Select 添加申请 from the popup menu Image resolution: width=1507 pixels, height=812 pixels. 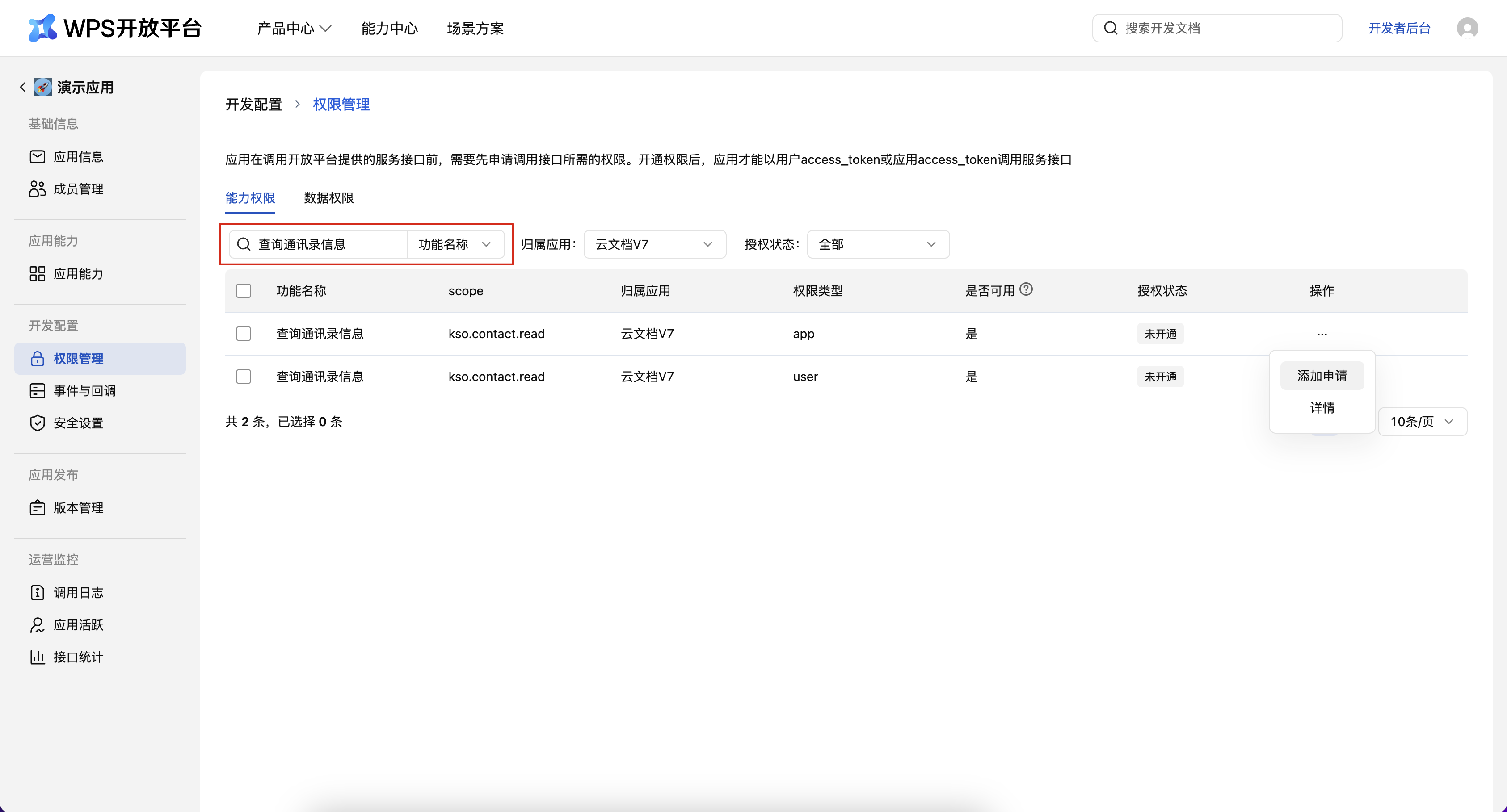[x=1322, y=375]
